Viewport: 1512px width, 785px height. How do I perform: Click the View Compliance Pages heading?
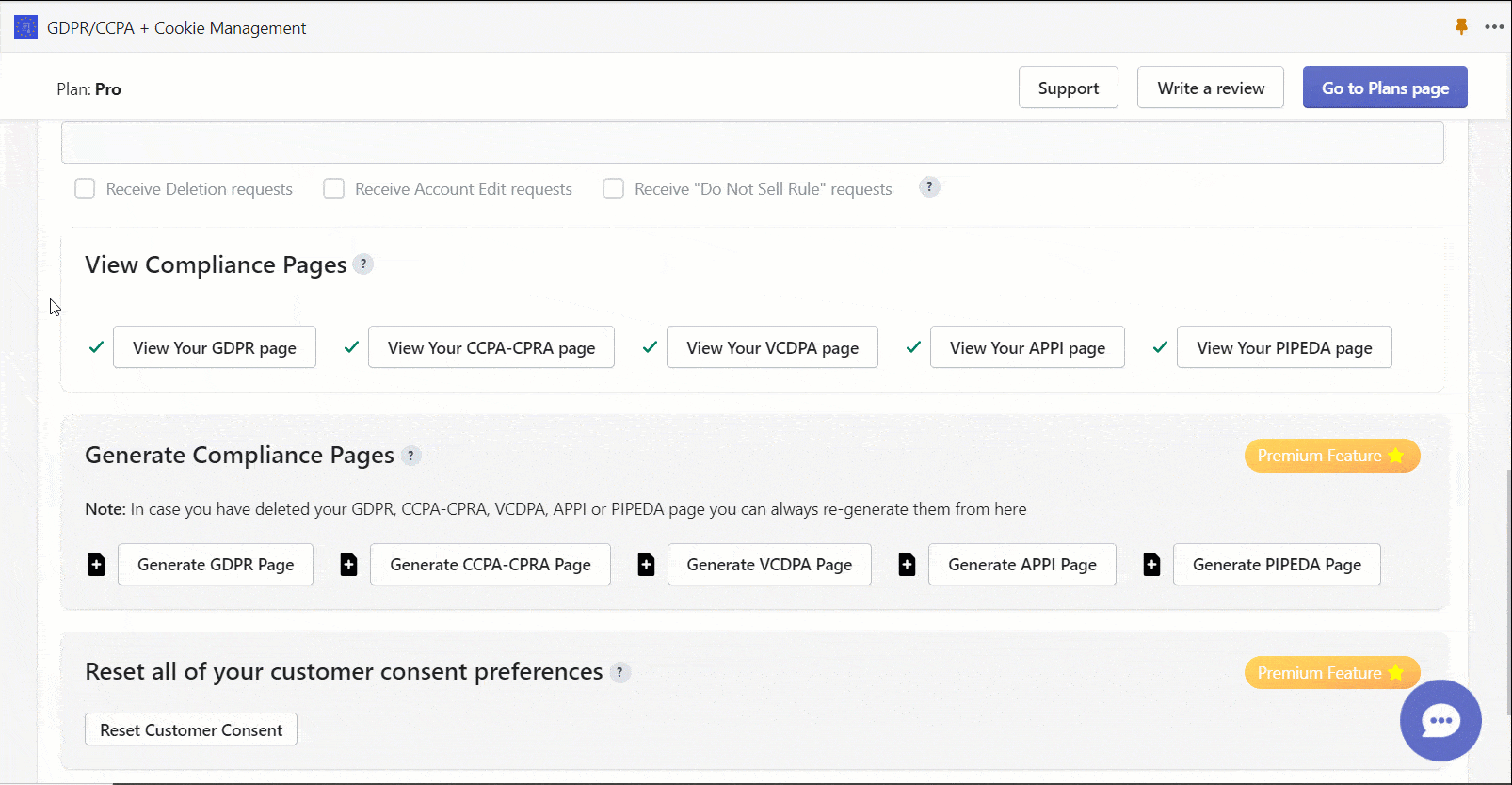coord(216,265)
